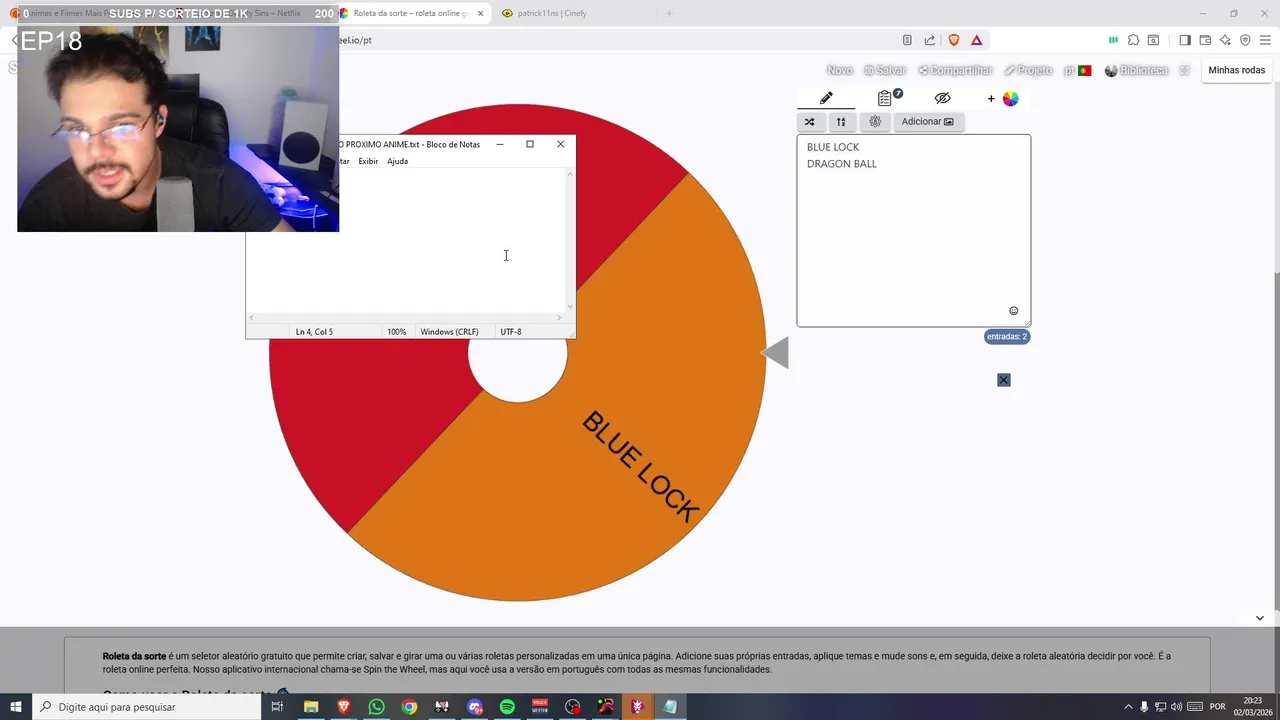The image size is (1280, 720).
Task: Click Compartilhar to share wheel
Action: 955,70
